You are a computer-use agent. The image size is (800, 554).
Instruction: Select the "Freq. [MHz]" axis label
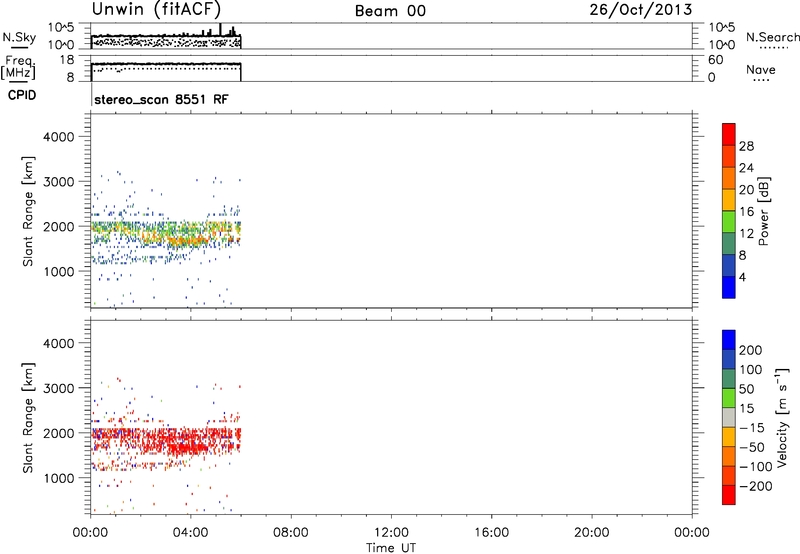pos(18,67)
